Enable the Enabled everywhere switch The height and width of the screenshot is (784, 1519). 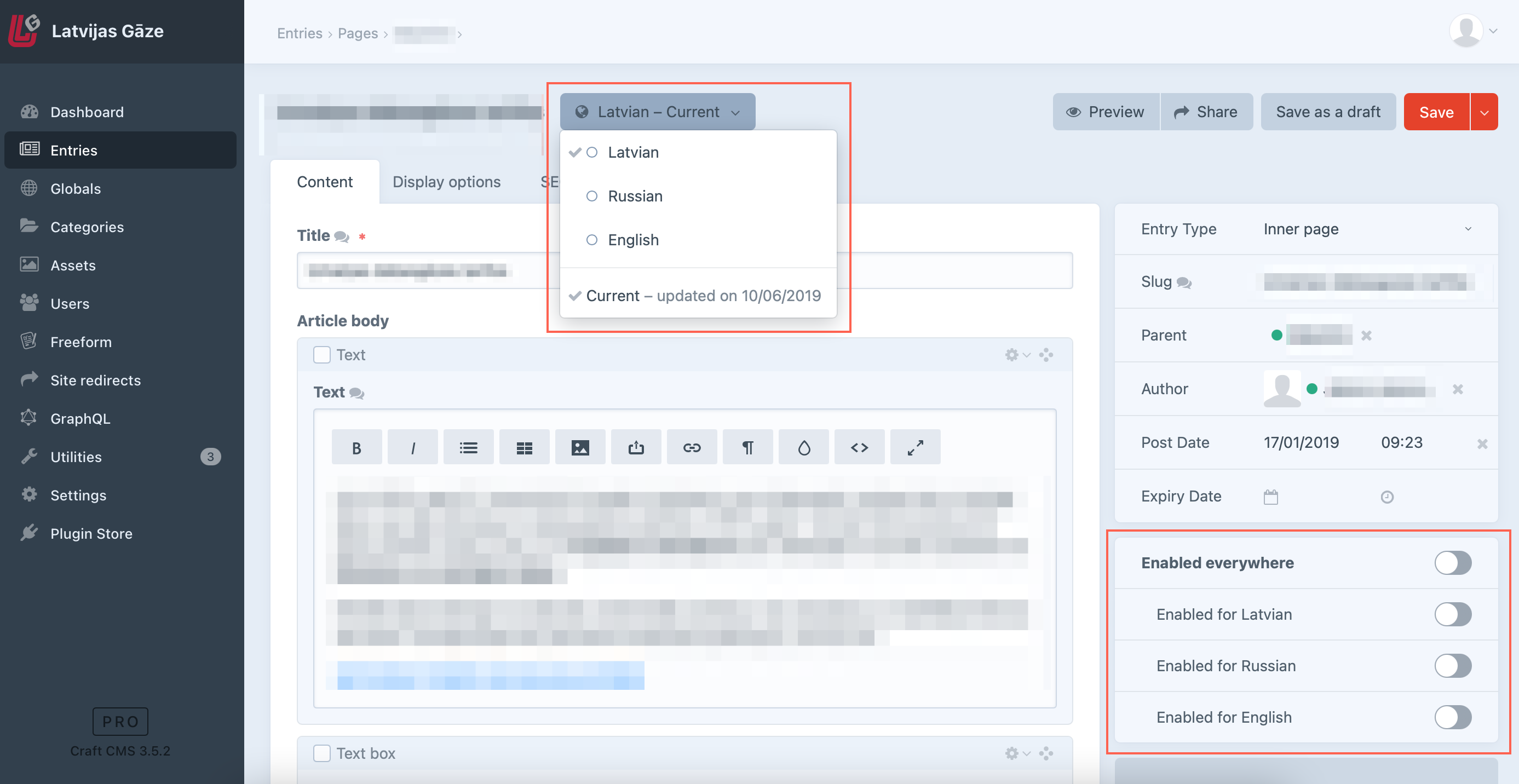(x=1453, y=563)
